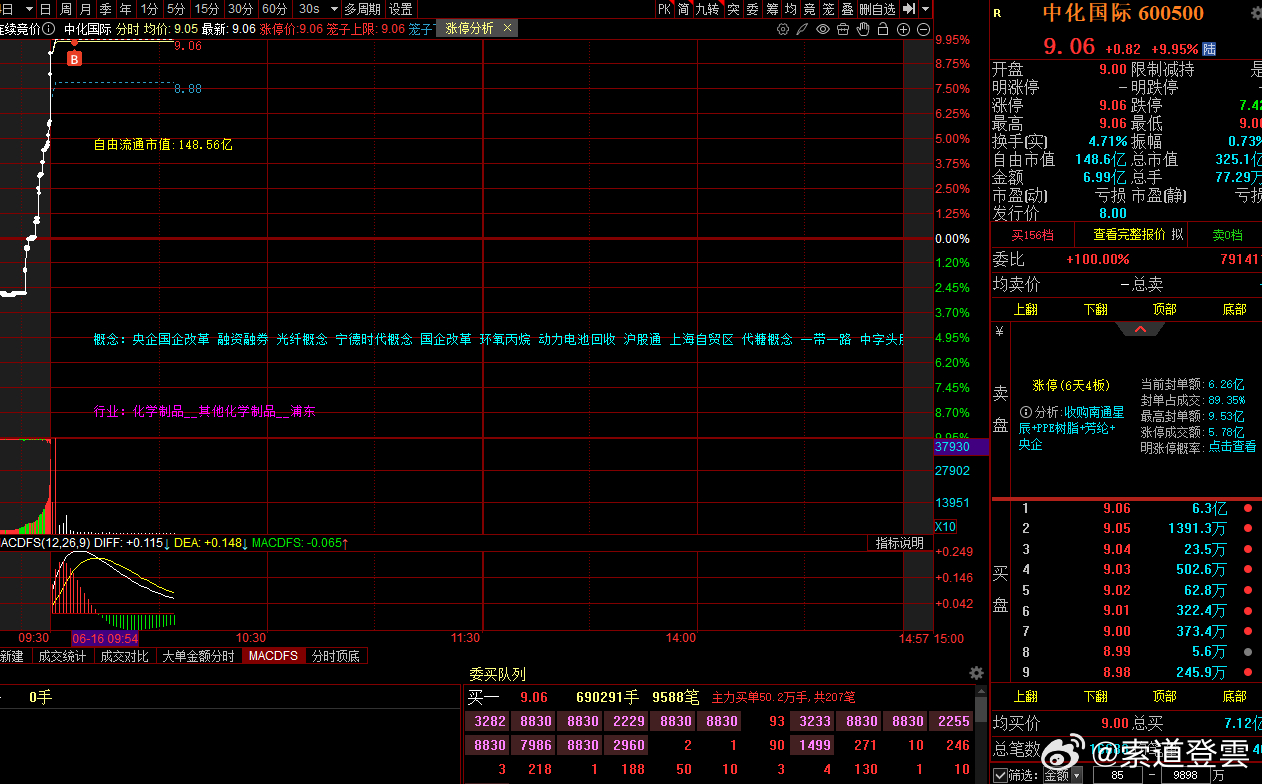This screenshot has width=1262, height=784.
Task: Click the 叠 overlay button
Action: (x=848, y=9)
